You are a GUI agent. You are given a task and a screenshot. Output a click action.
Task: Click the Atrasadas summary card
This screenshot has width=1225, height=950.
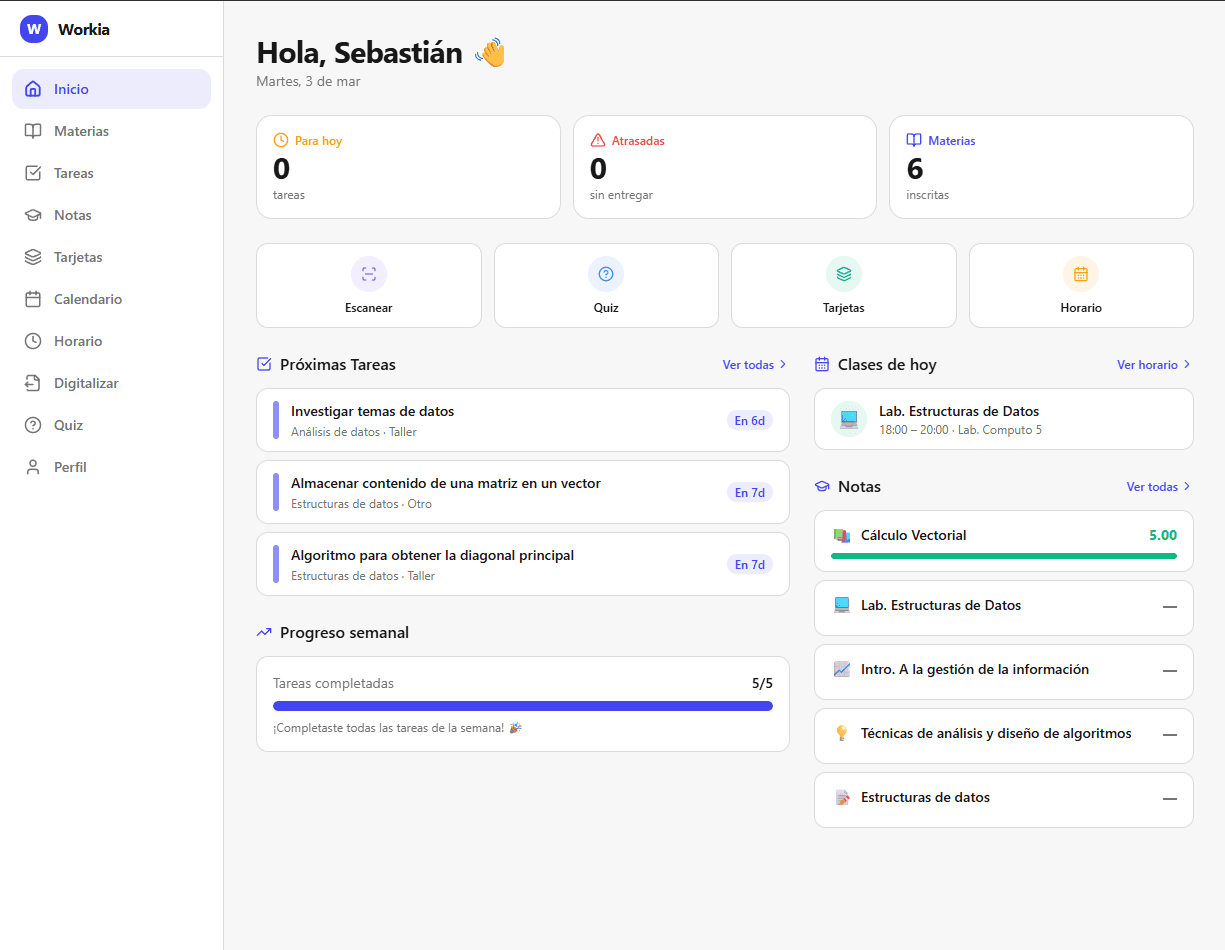pos(724,166)
